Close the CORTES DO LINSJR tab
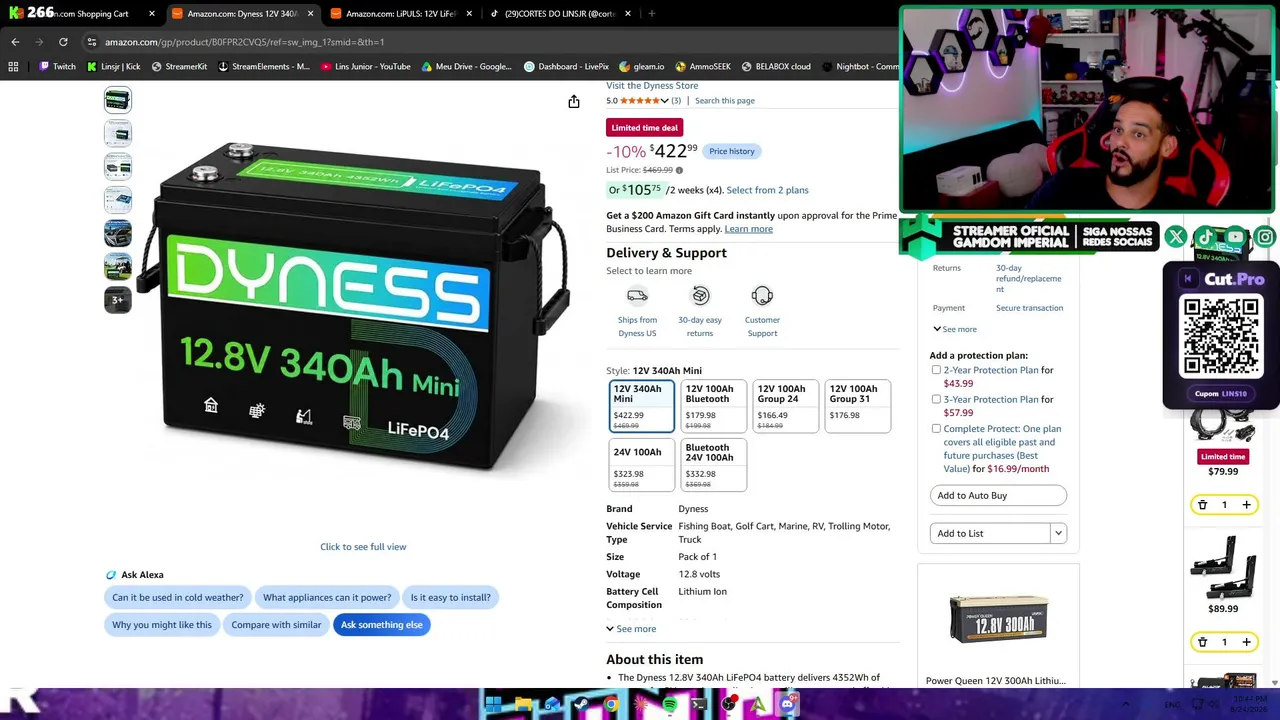1280x720 pixels. (x=628, y=14)
